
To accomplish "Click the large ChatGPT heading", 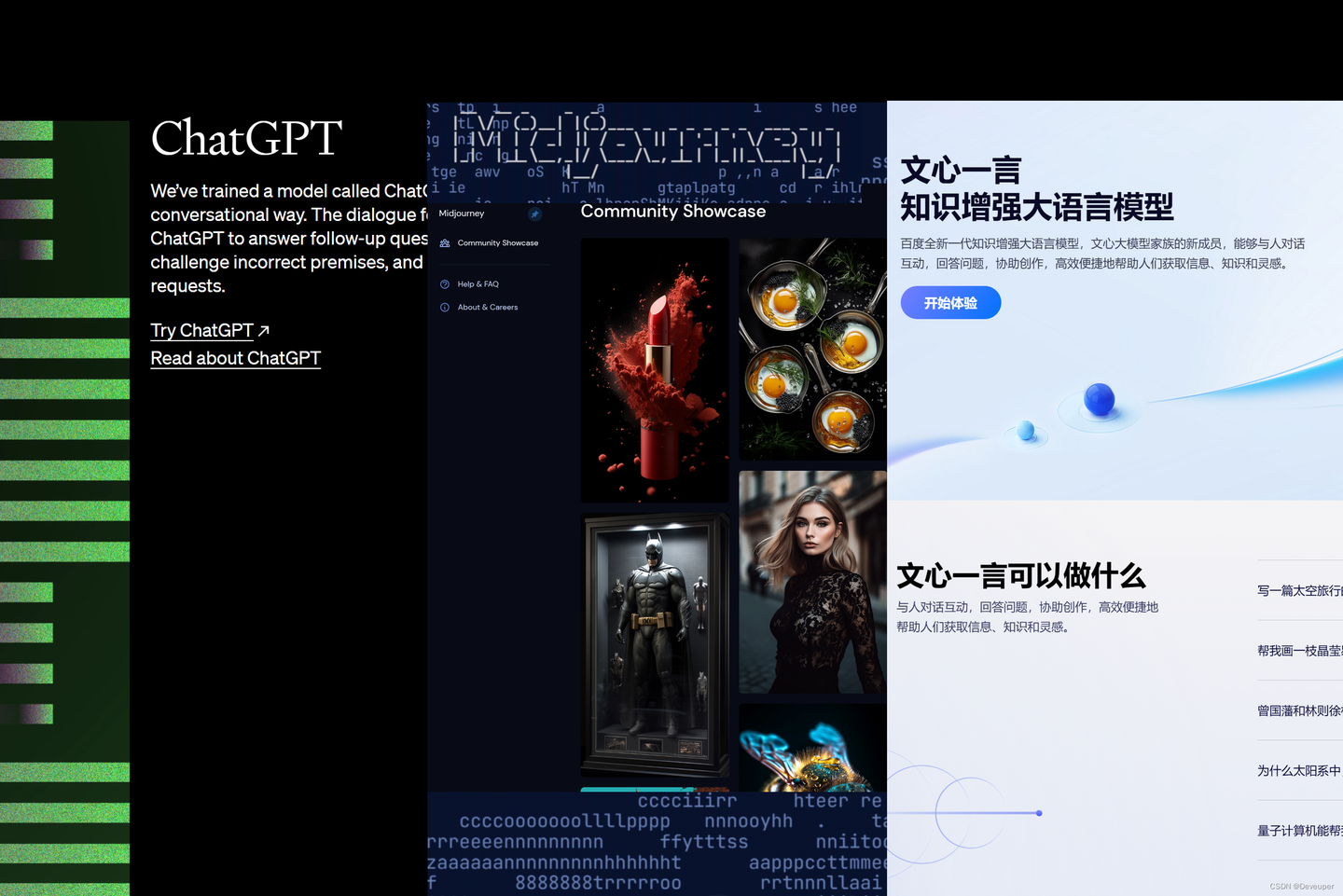I will point(247,139).
